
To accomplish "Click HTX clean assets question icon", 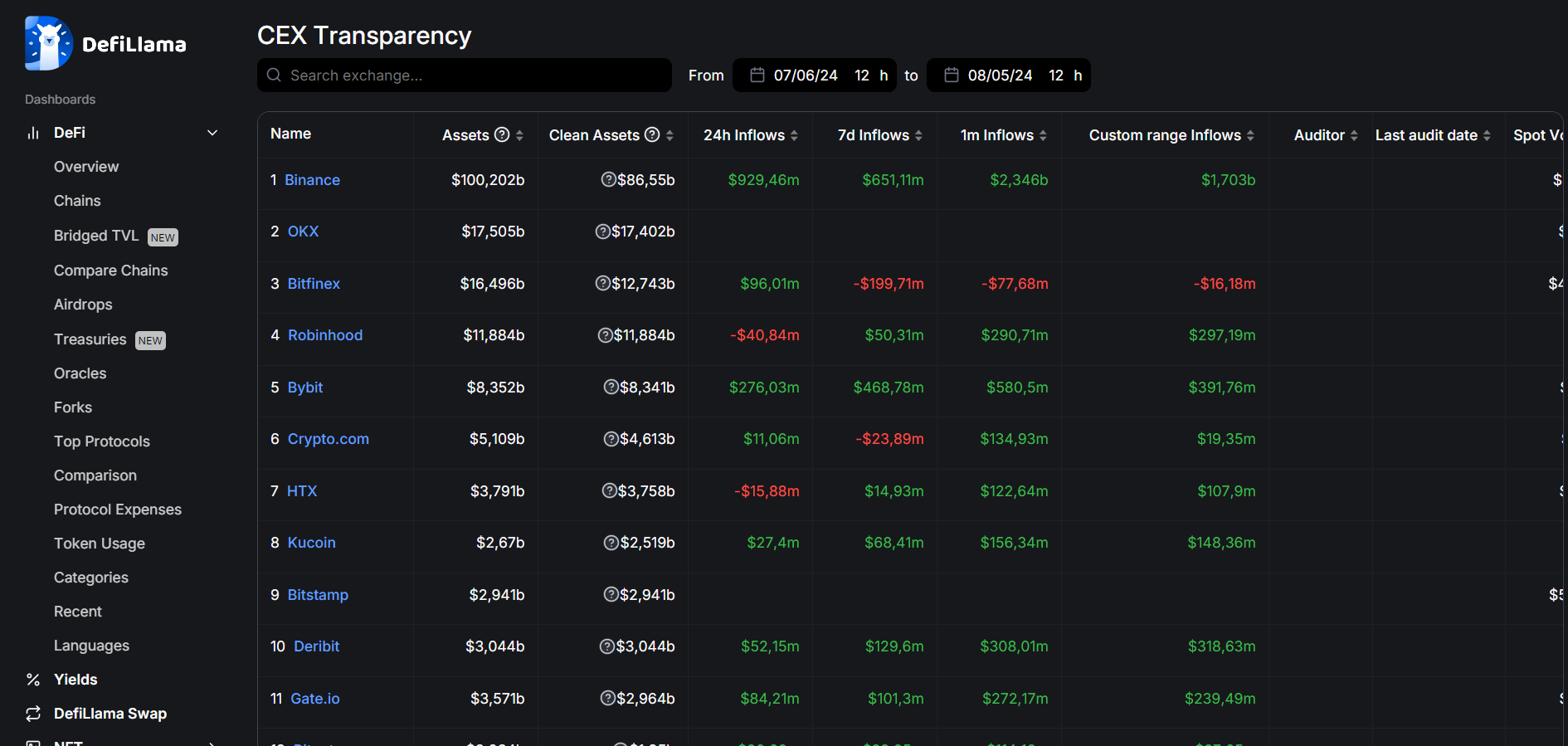I will tap(610, 491).
